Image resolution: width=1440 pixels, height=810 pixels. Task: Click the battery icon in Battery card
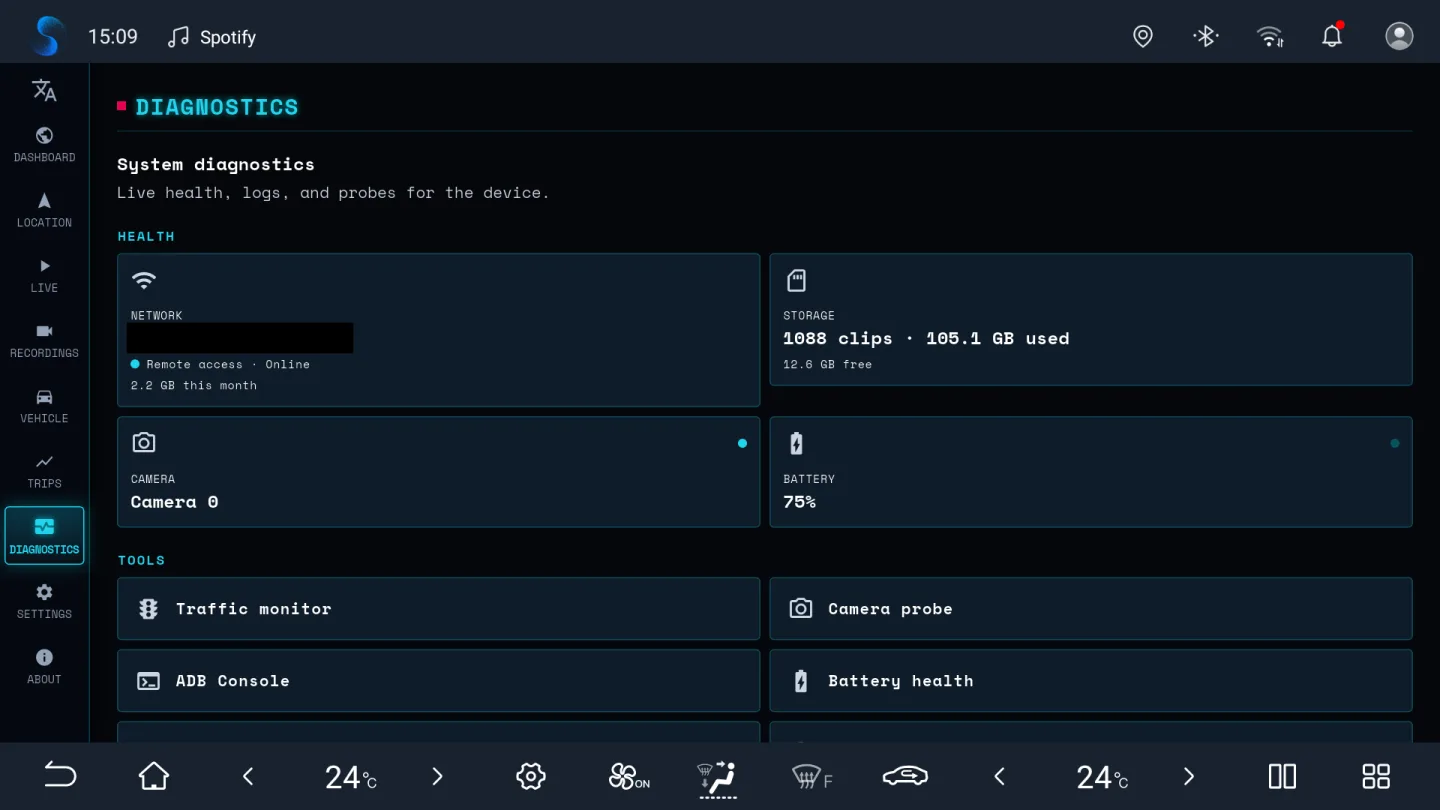pos(796,443)
